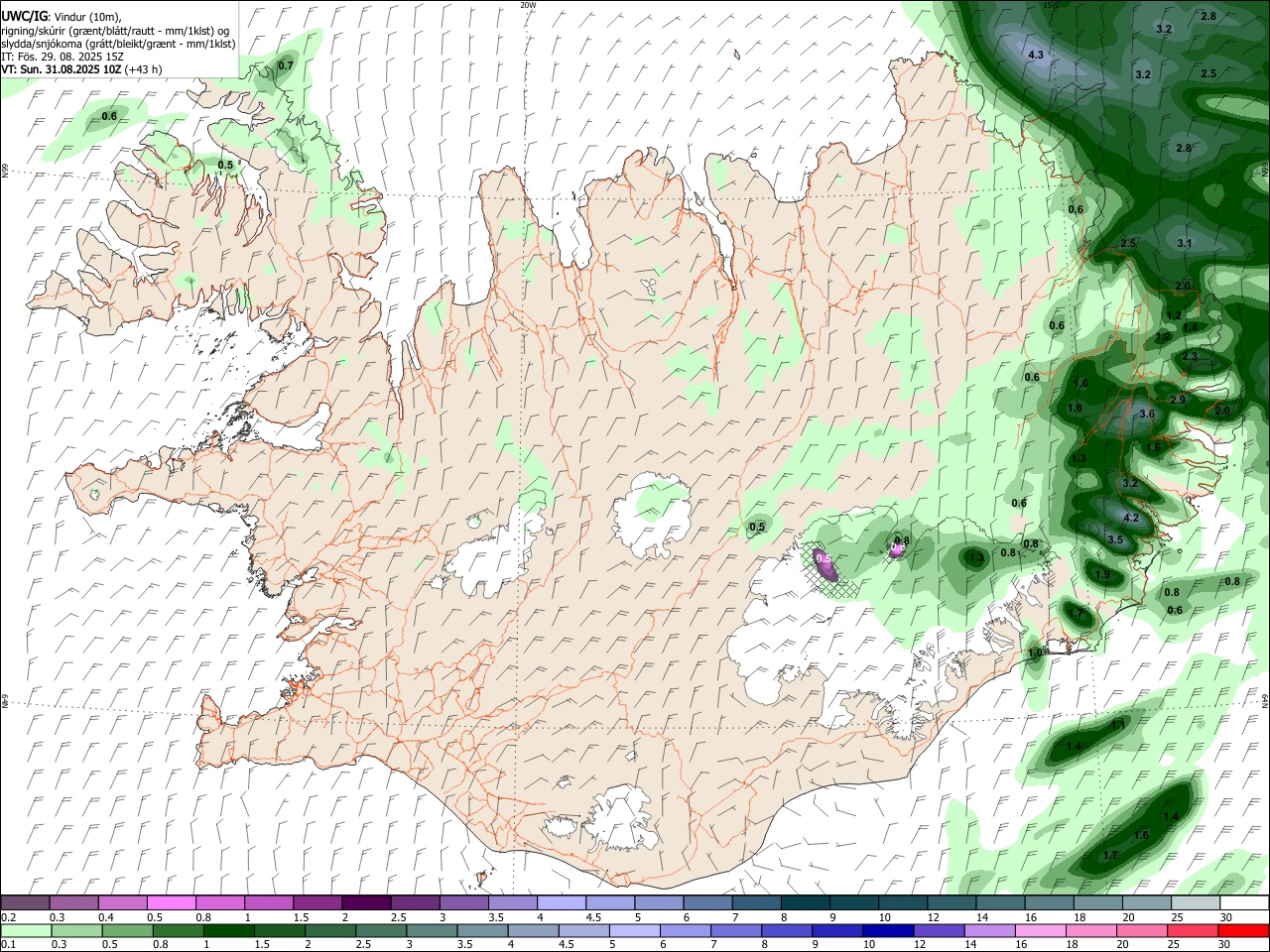
Task: Click the '(+43 h)' forecast offset text
Action: (x=143, y=69)
